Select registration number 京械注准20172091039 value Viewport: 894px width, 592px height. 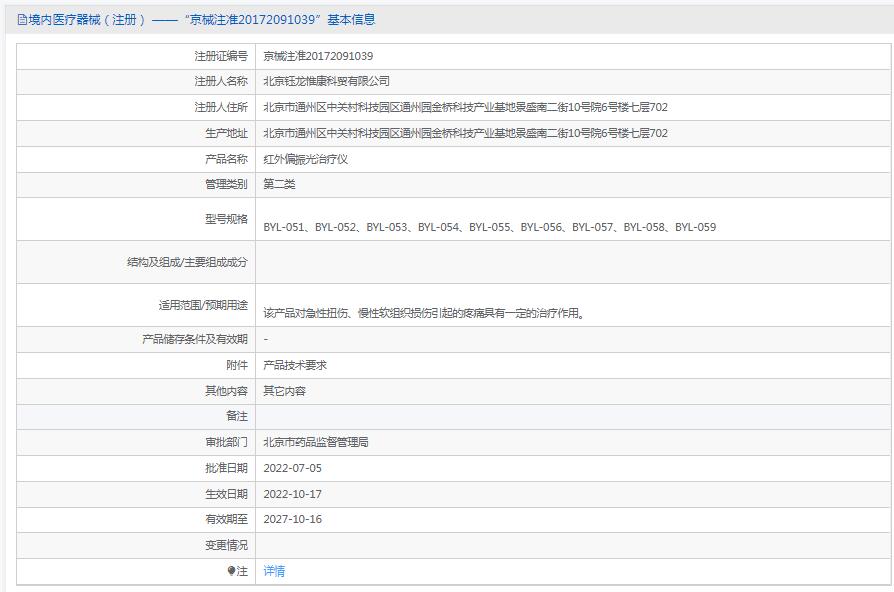click(x=318, y=56)
